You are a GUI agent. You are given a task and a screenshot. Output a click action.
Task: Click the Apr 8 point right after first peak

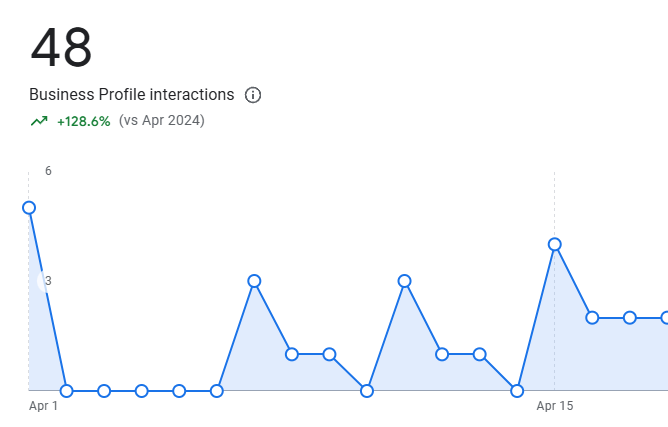click(292, 355)
